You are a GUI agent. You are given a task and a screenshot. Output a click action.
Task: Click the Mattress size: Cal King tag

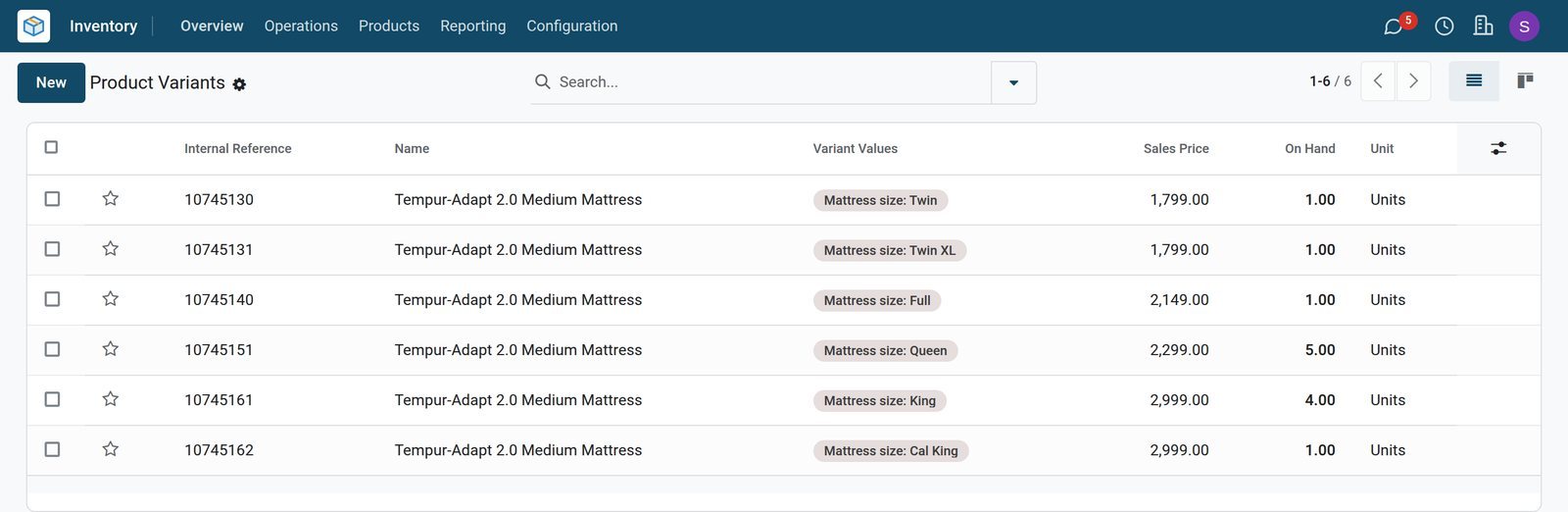[891, 450]
